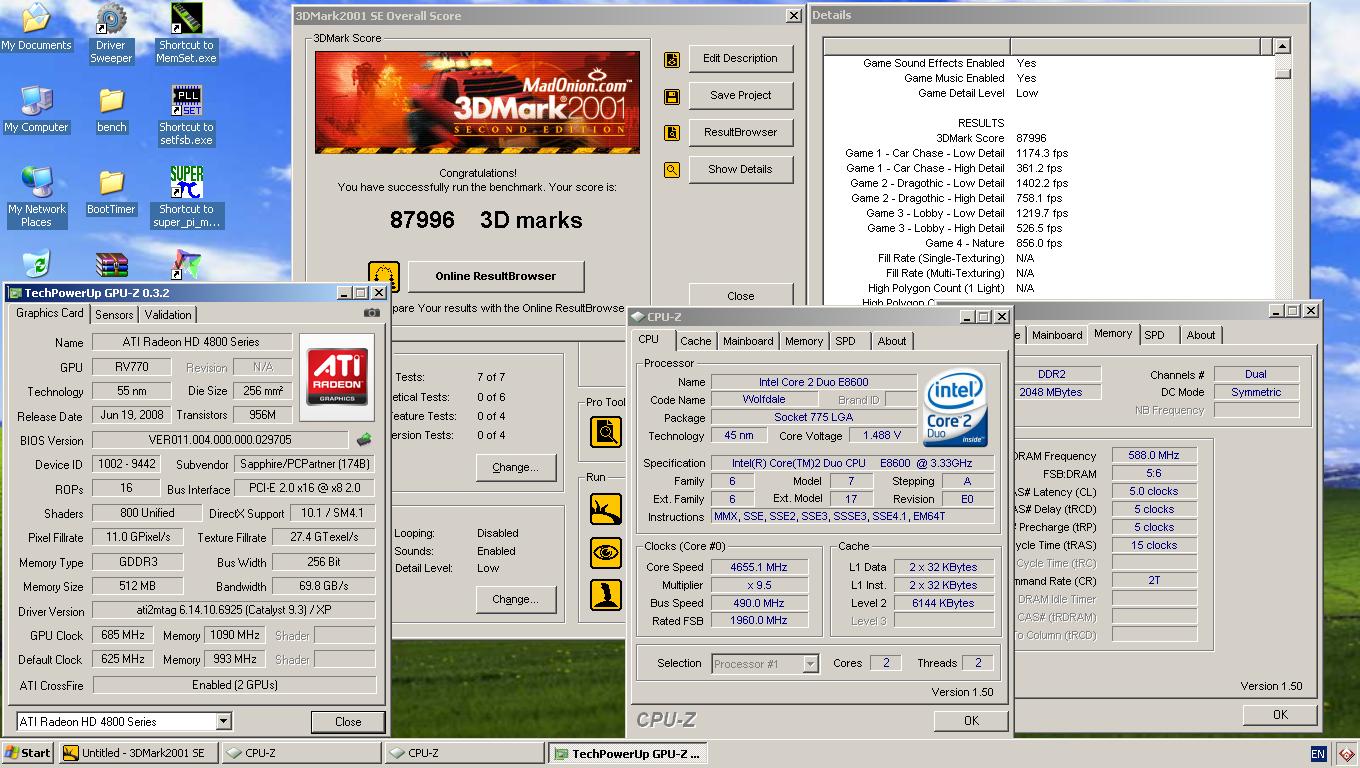Click the GPU Clock '685 MHz' value
The image size is (1360, 768).
tap(122, 636)
